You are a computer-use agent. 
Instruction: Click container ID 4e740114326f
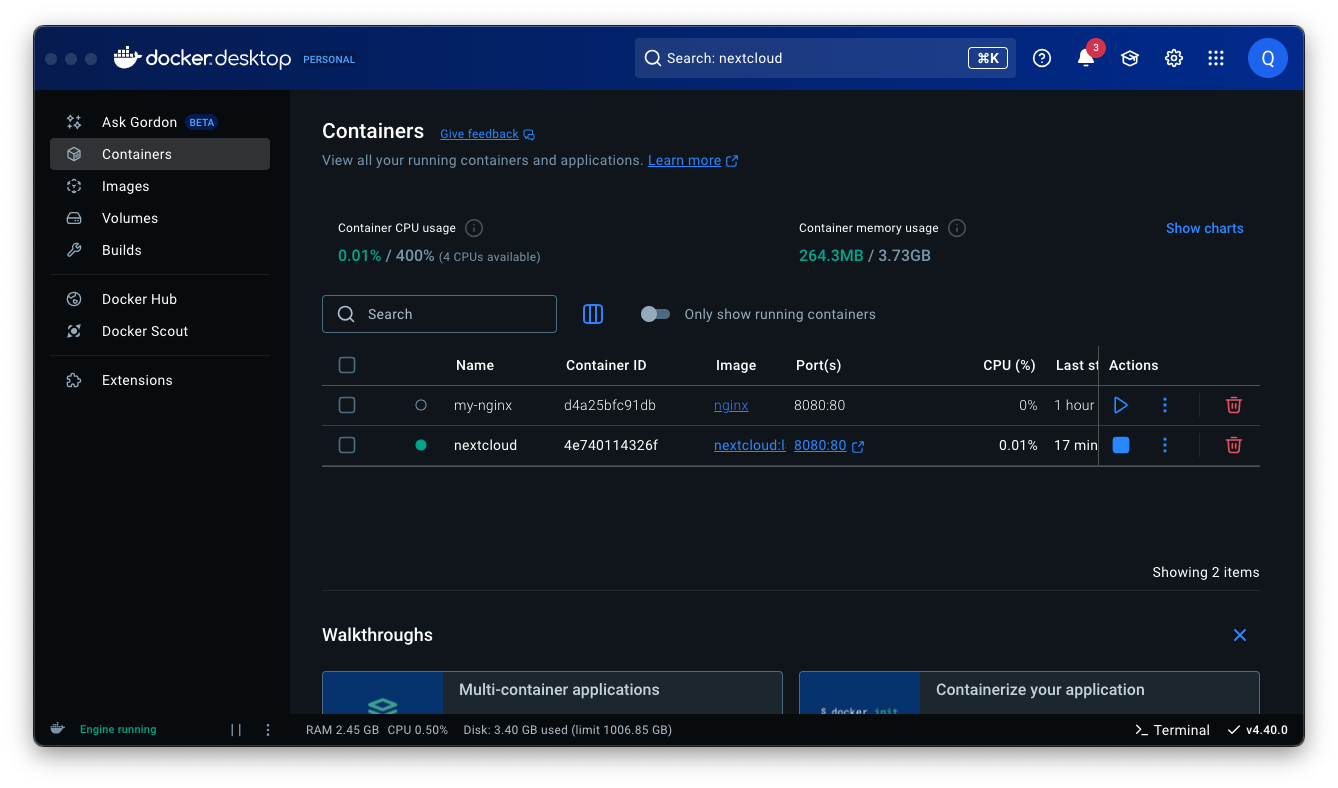tap(611, 445)
